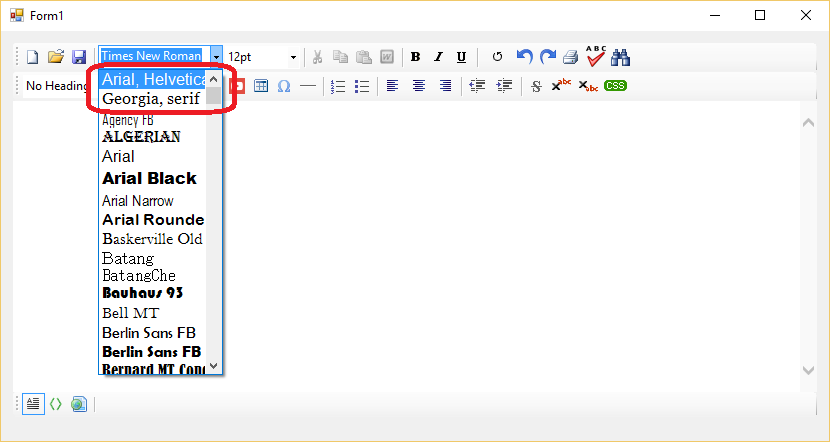Open the green CSS style button
This screenshot has width=830, height=442.
coord(615,86)
